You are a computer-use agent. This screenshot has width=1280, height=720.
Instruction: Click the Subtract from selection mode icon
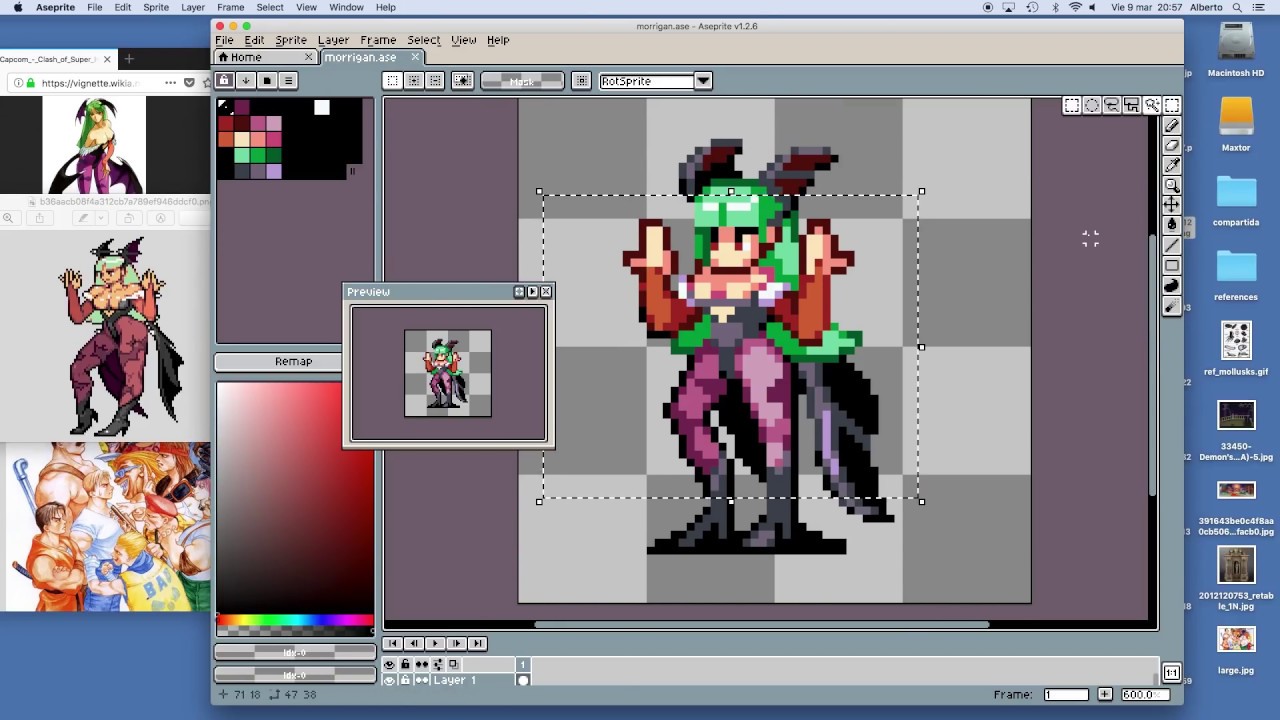pyautogui.click(x=435, y=81)
